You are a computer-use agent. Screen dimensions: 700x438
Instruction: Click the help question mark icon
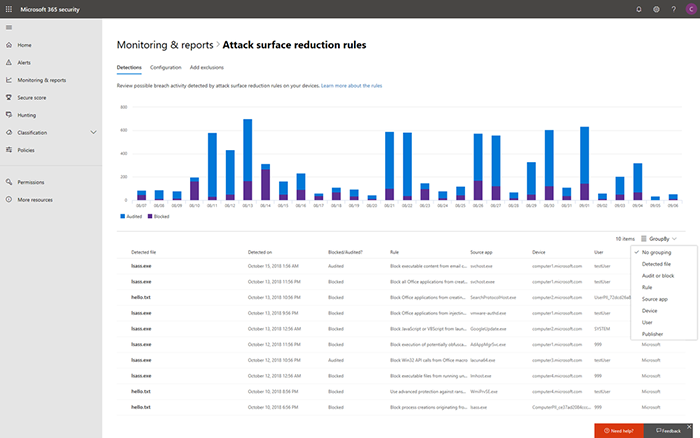pyautogui.click(x=672, y=8)
